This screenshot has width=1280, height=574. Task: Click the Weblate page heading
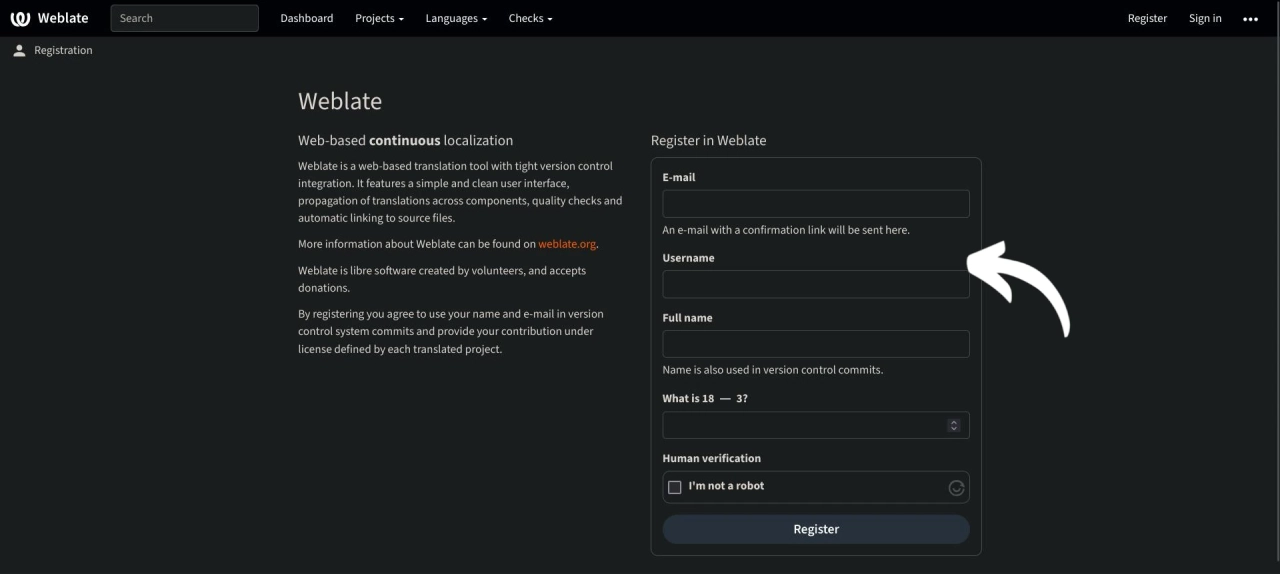340,101
